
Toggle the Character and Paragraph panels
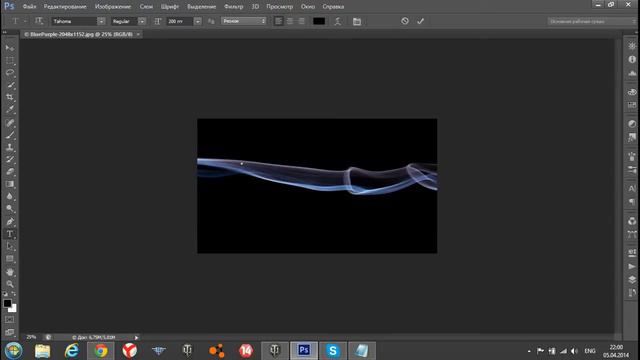point(357,21)
